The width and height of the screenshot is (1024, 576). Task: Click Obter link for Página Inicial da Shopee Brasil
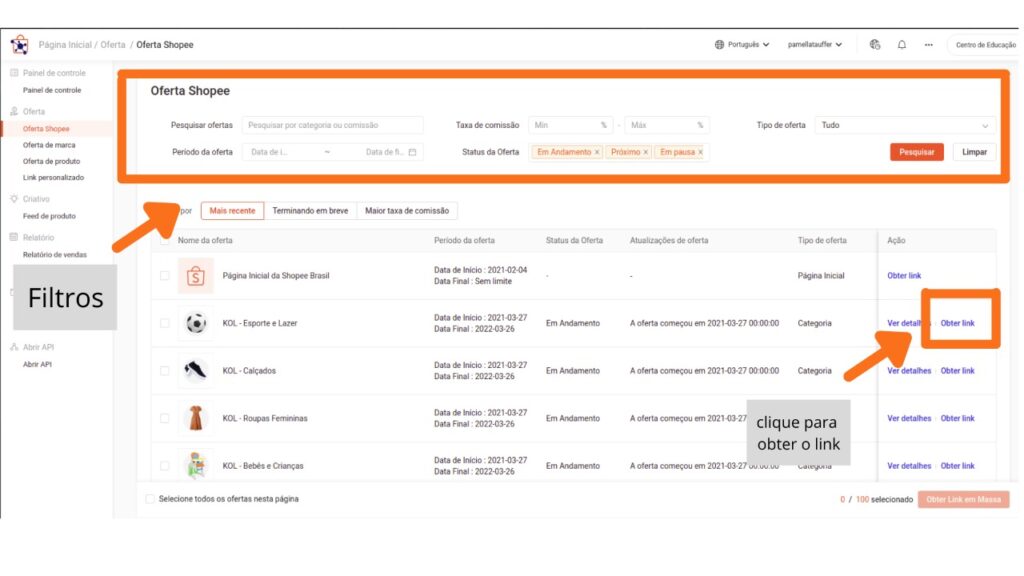pyautogui.click(x=904, y=276)
